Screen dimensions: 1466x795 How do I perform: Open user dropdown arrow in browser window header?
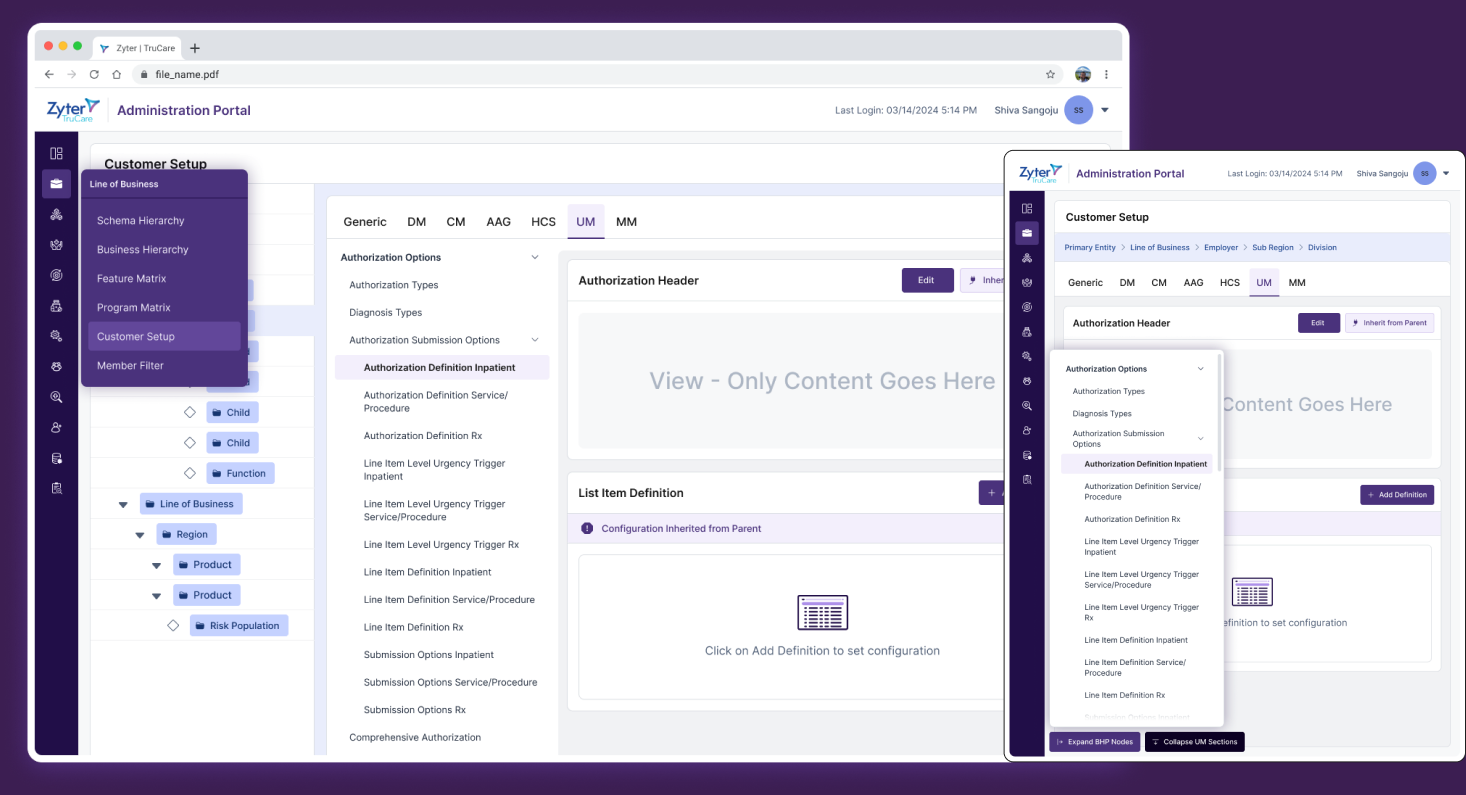tap(1105, 110)
